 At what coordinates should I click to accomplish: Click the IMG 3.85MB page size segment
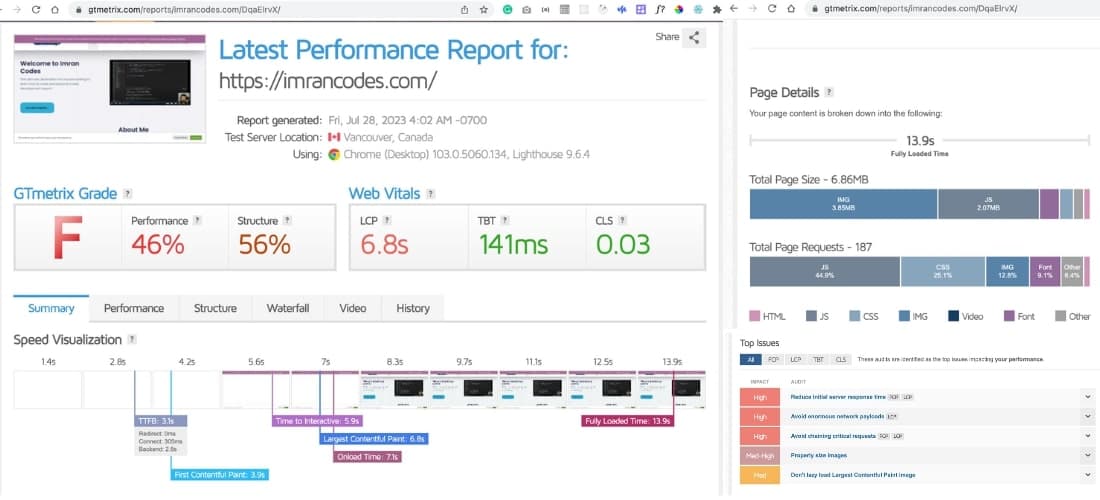pyautogui.click(x=843, y=204)
